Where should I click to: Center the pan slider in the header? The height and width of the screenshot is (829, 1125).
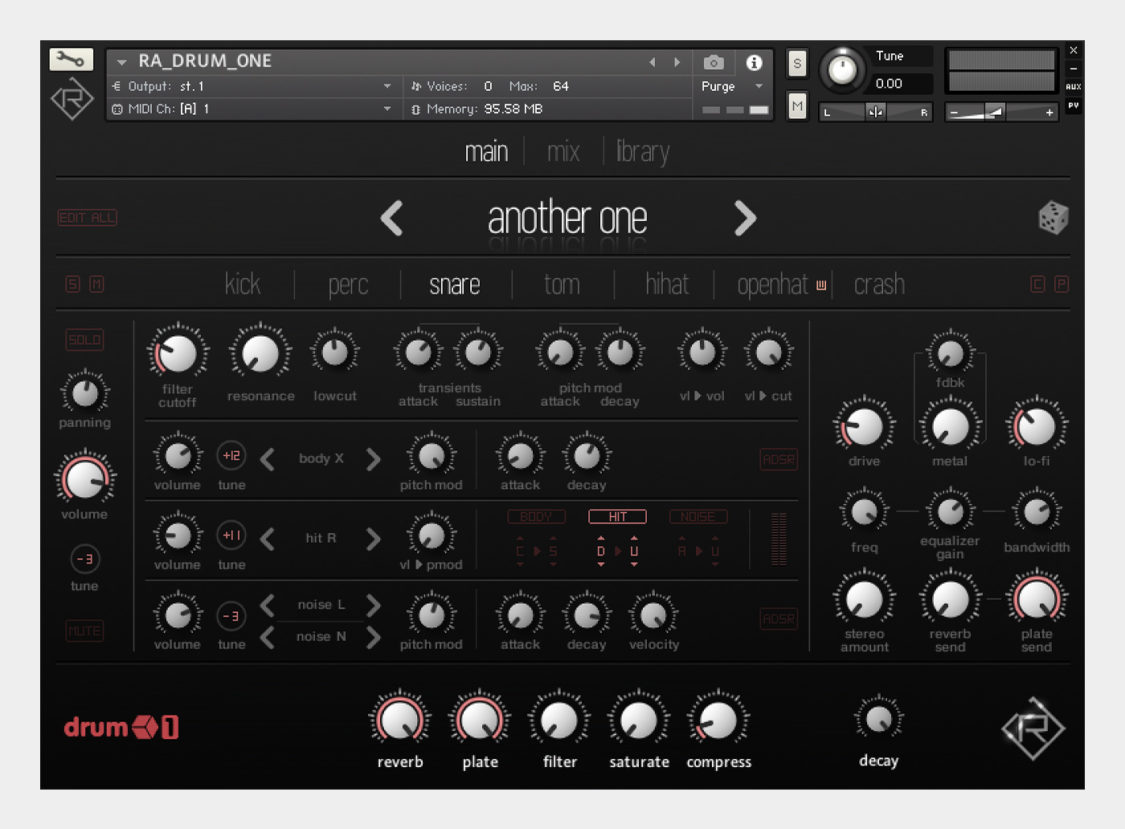(875, 112)
